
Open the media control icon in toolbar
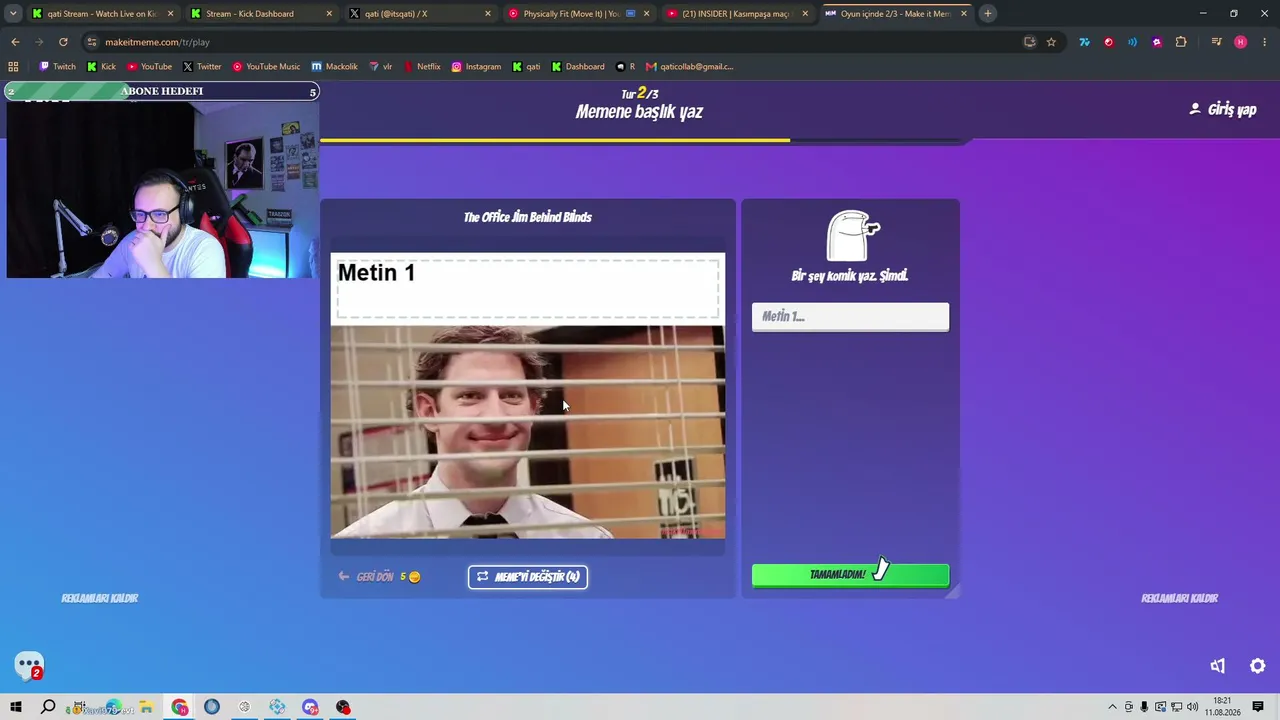point(1217,42)
